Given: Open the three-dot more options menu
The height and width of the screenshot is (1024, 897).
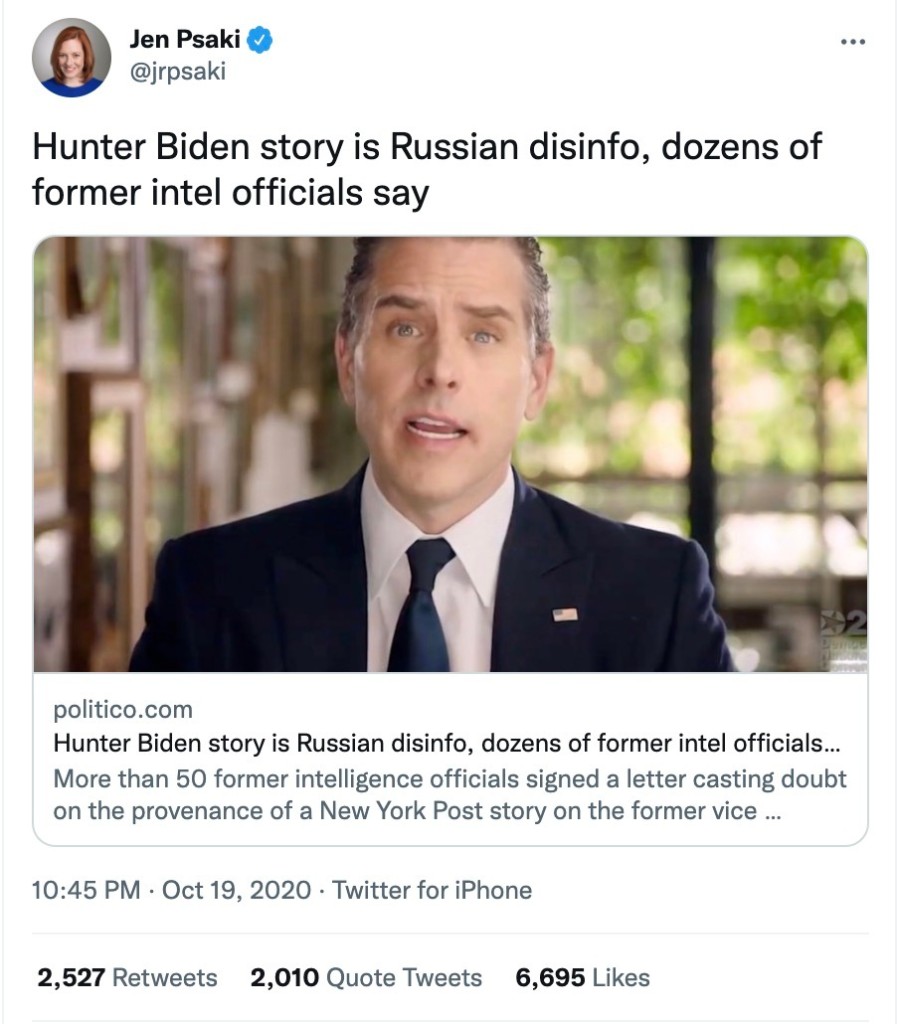Looking at the screenshot, I should (853, 42).
